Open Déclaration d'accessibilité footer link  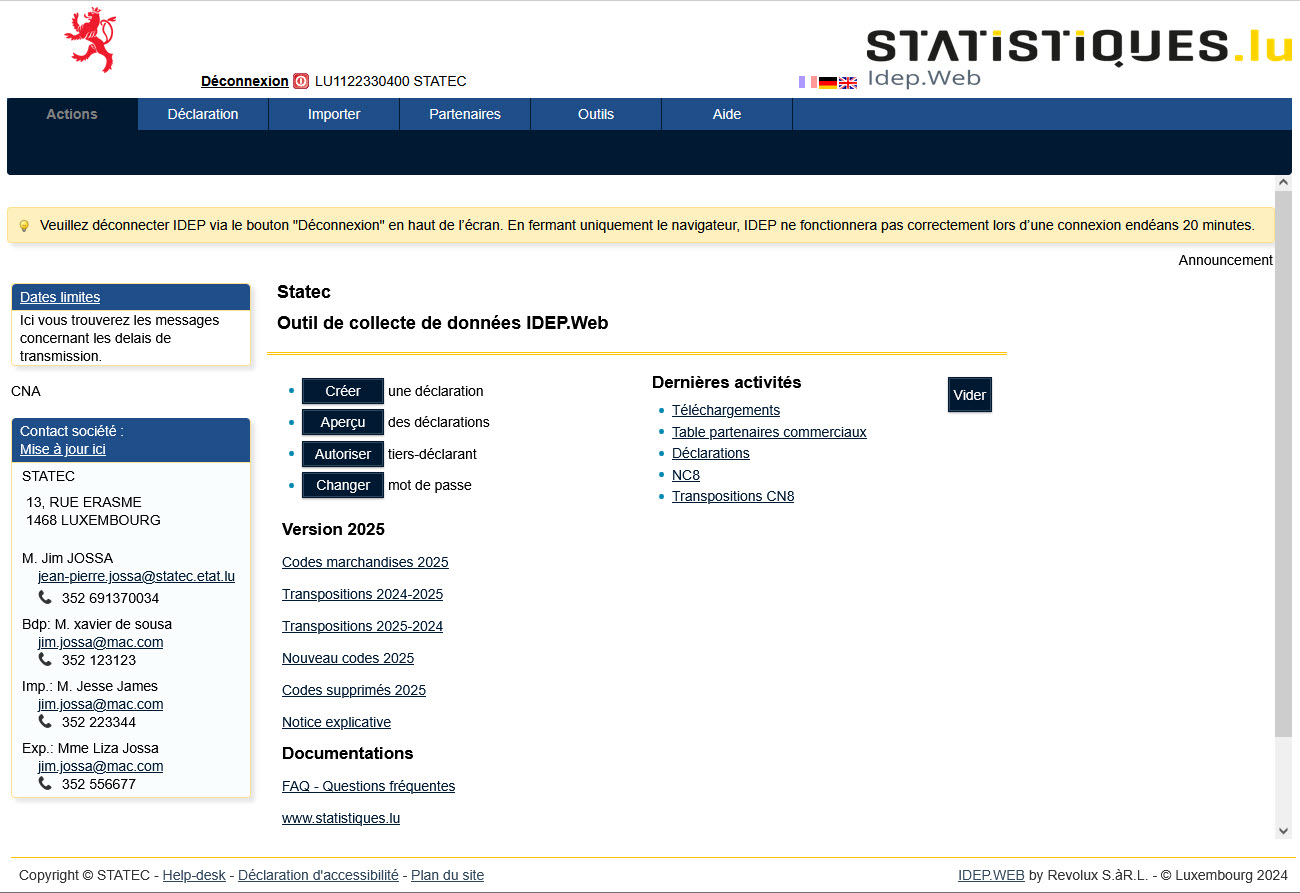[x=318, y=875]
